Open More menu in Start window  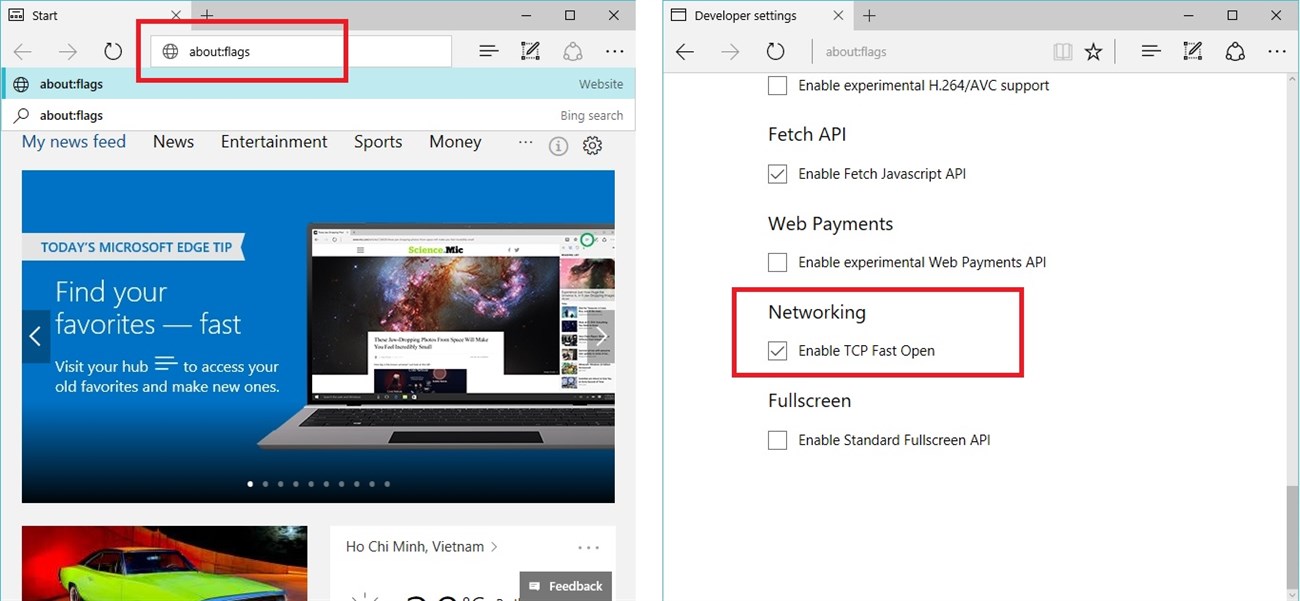click(x=614, y=51)
